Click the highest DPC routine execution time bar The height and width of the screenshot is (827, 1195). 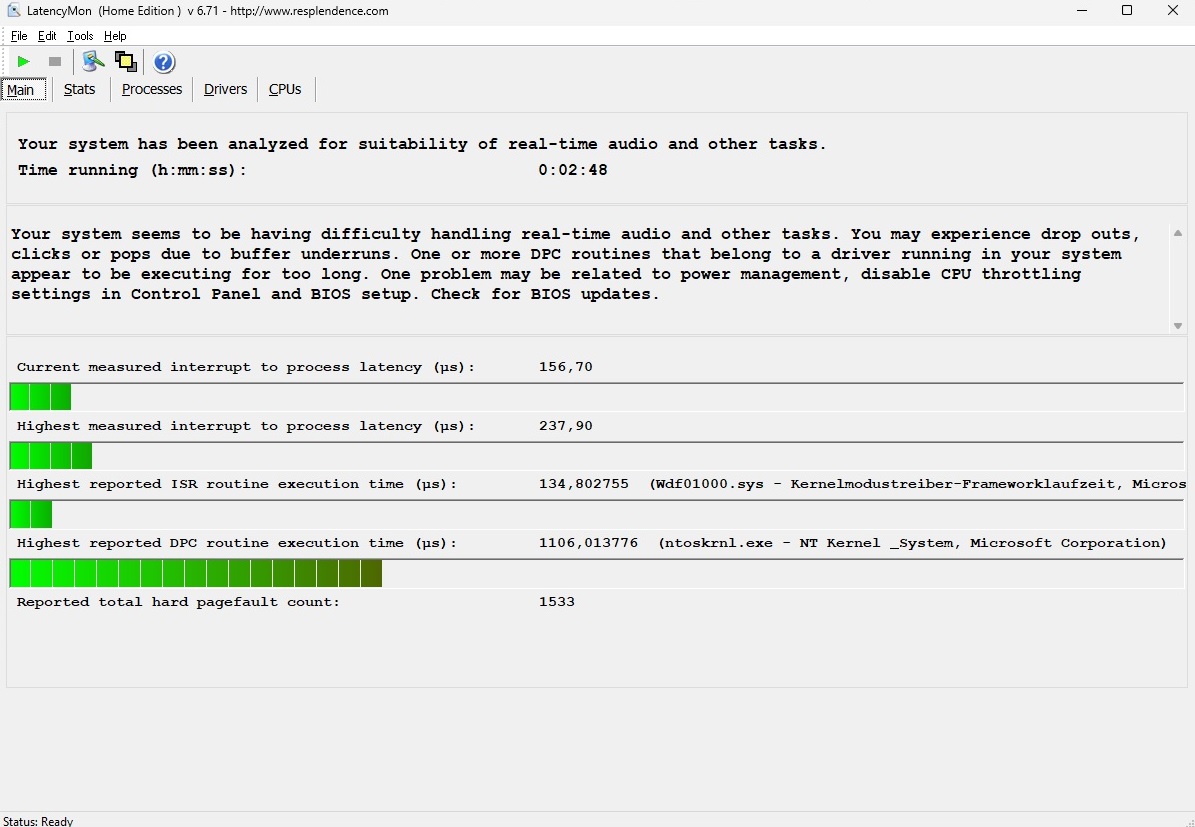click(196, 573)
